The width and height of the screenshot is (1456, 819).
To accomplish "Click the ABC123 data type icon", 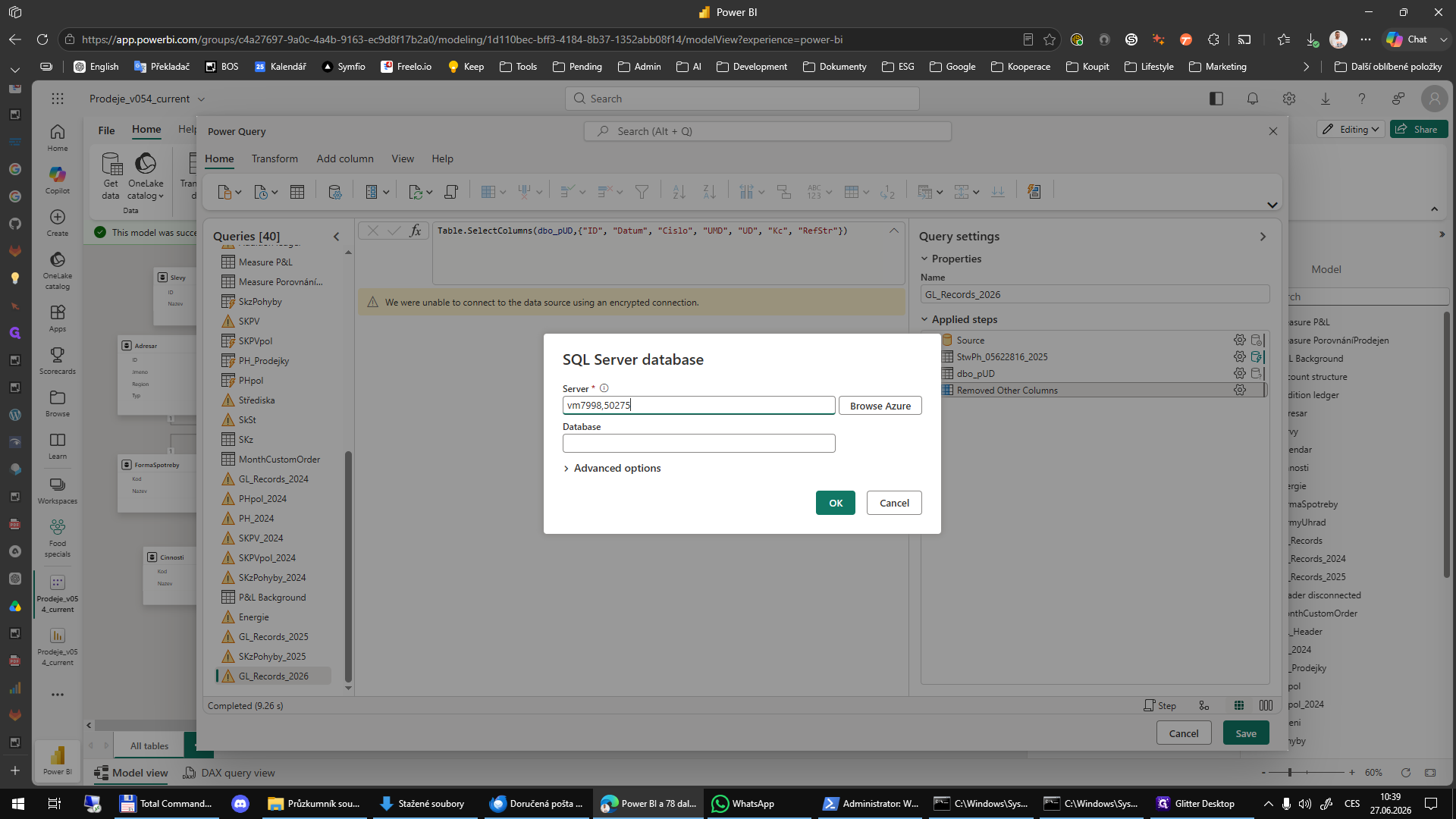I will click(819, 192).
